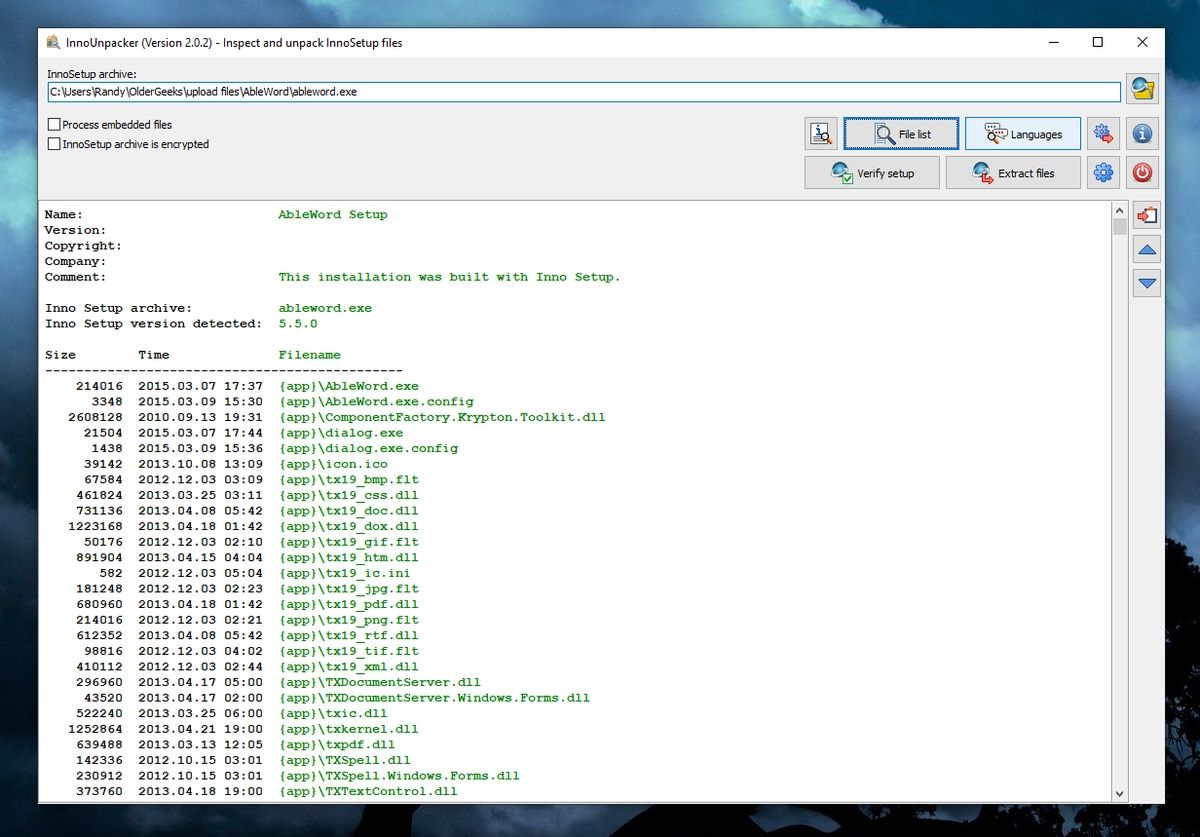Click the Languages button
This screenshot has width=1200, height=837.
point(1023,134)
